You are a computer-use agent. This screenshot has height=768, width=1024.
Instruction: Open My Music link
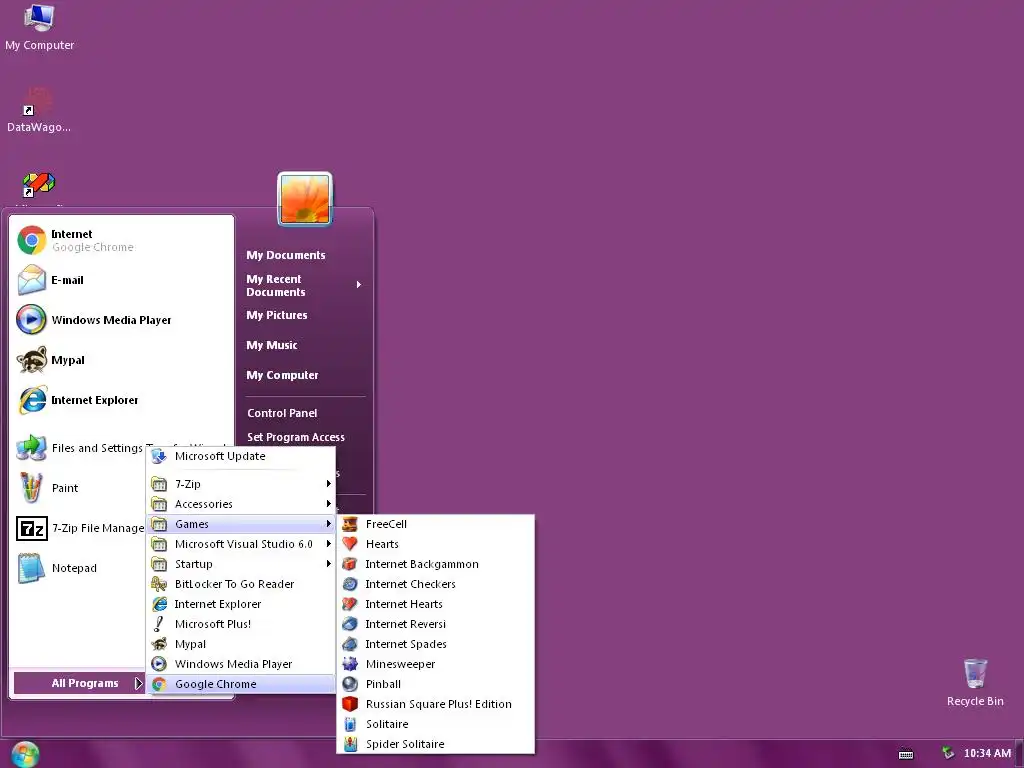point(272,345)
